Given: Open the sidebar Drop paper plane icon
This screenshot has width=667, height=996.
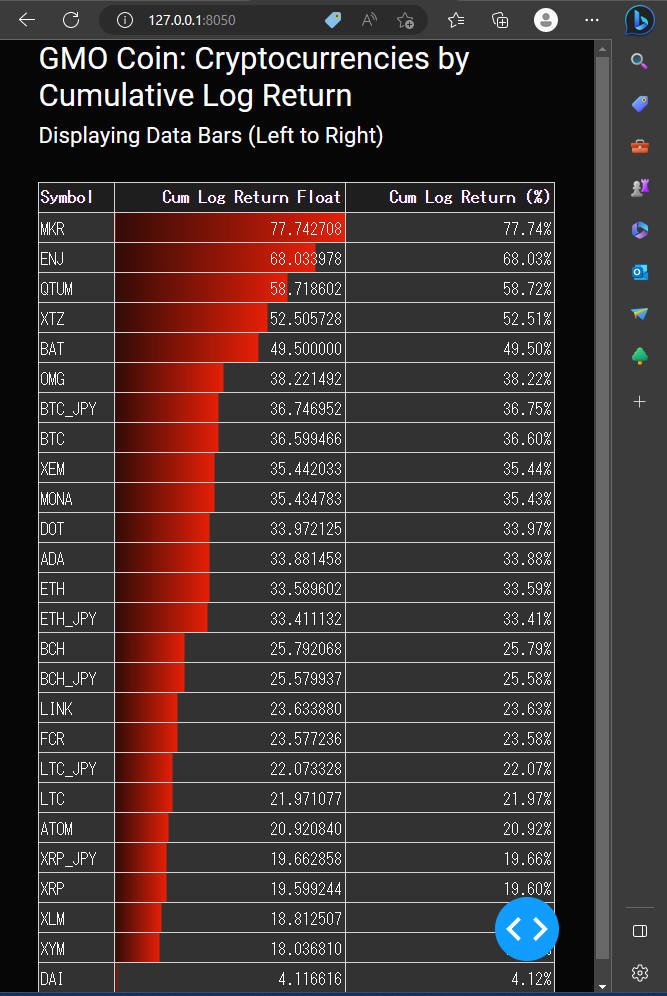Looking at the screenshot, I should tap(640, 314).
